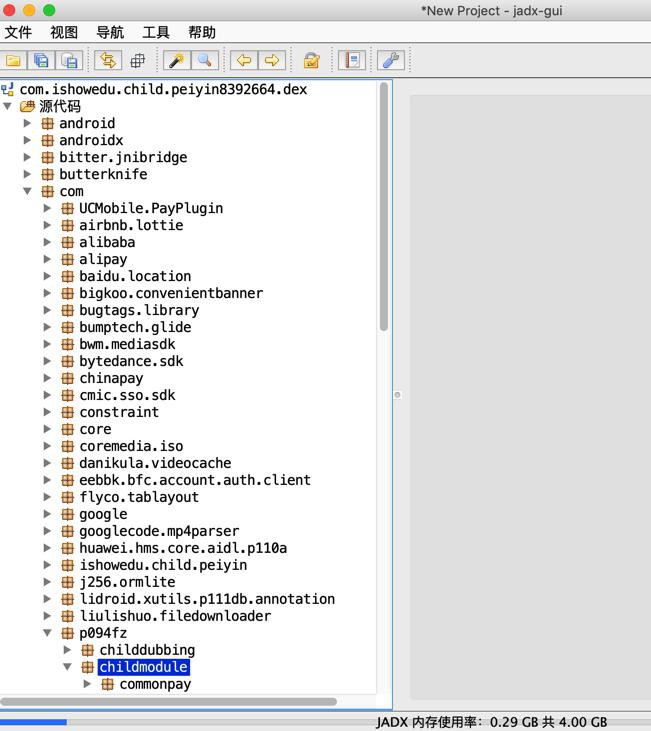Screen dimensions: 651x731
Task: Click the tree vertical scrollbar thumb
Action: pyautogui.click(x=384, y=207)
